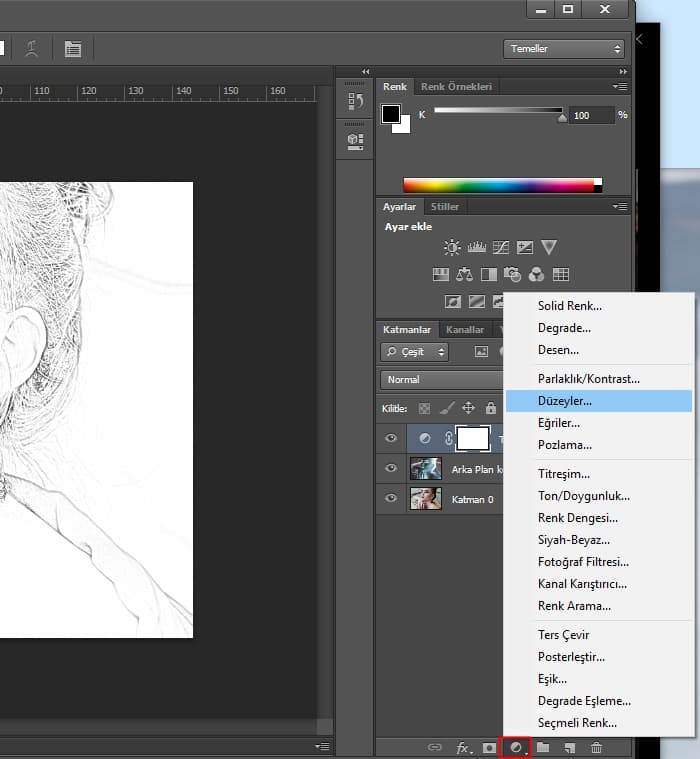Open the layer styles fx menu
This screenshot has width=700, height=759.
463,747
